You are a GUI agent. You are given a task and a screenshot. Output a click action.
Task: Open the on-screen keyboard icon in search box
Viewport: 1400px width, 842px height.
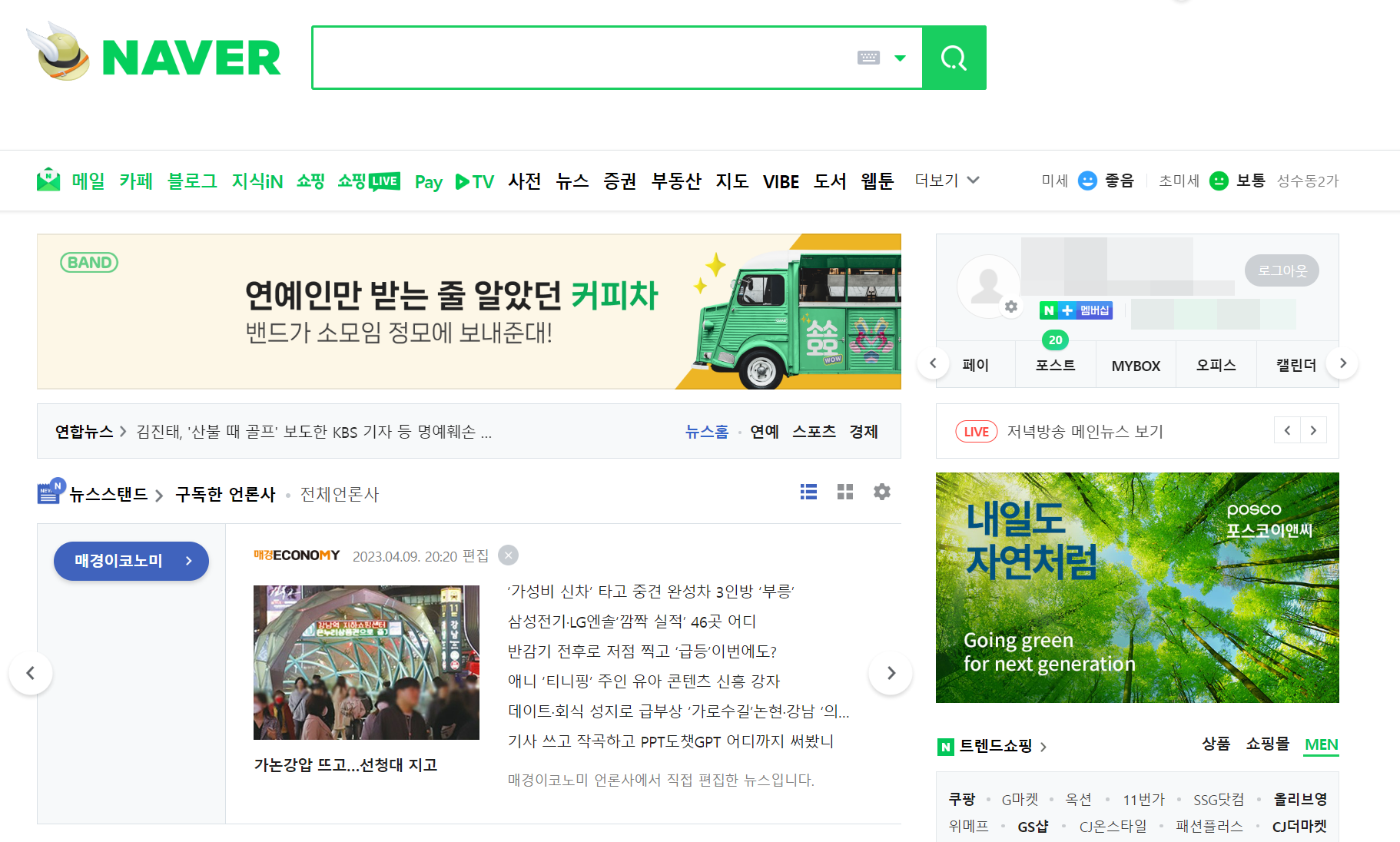click(x=868, y=58)
